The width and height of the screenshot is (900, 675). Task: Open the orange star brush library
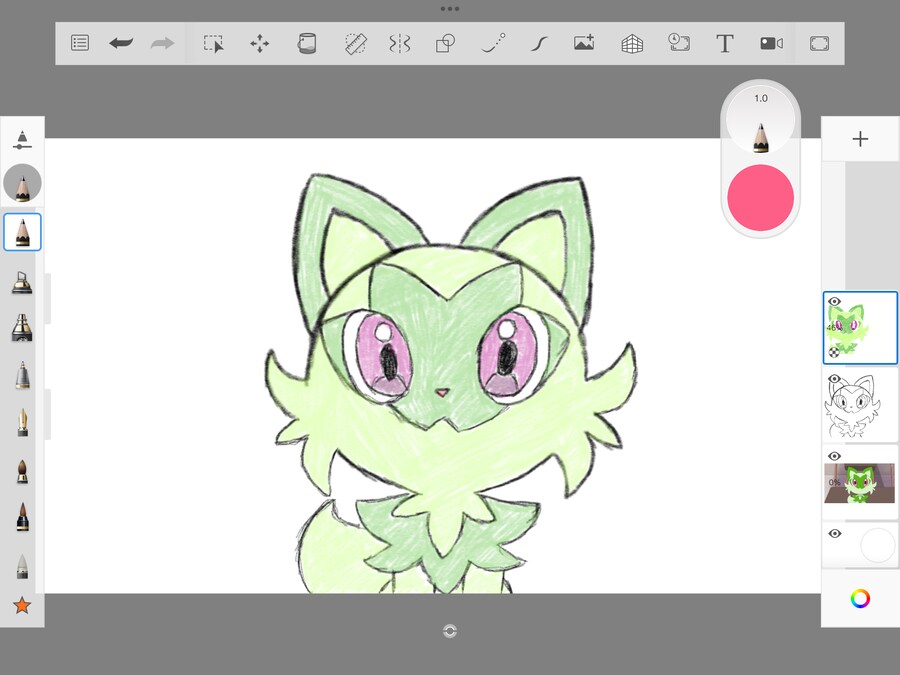click(22, 605)
